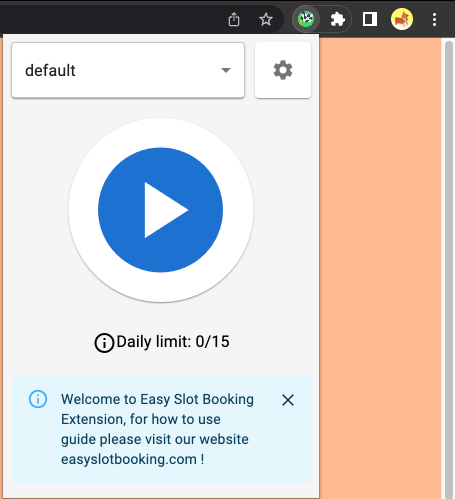Click the share page icon in toolbar
Viewport: 455px width, 499px height.
234,19
